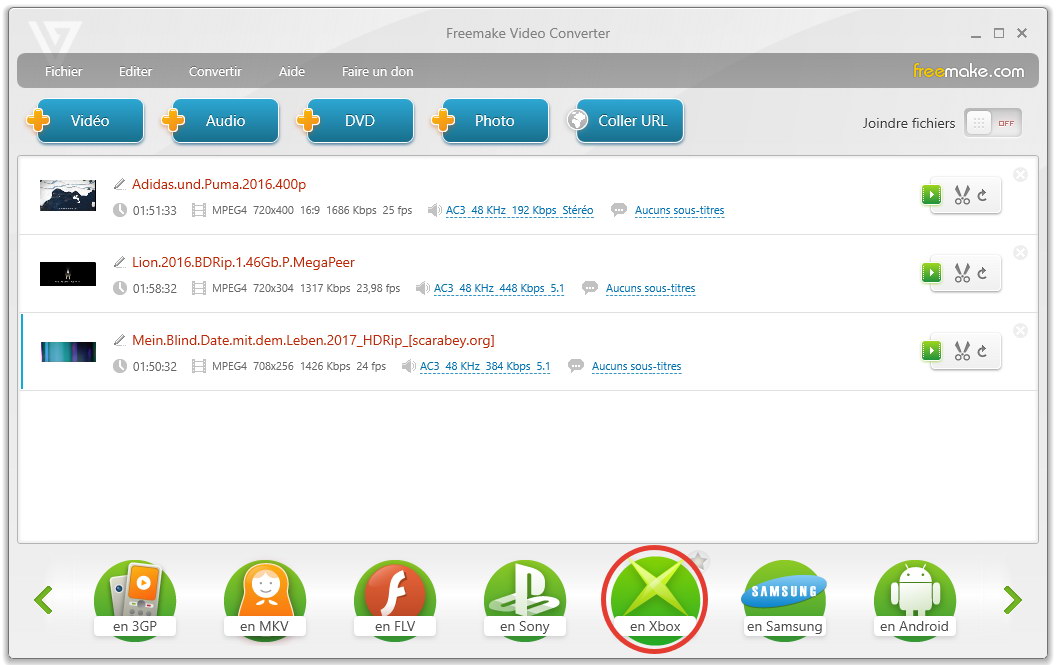Screen dimensions: 1056x665
Task: Click video info MPEG4 720x400 16:9
Action: [312, 210]
